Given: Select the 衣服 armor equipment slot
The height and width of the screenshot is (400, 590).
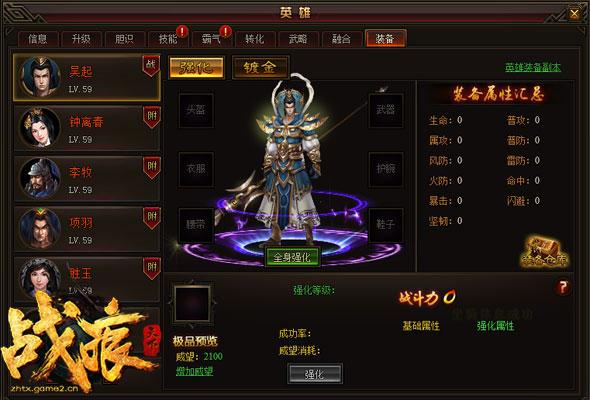Looking at the screenshot, I should (196, 169).
